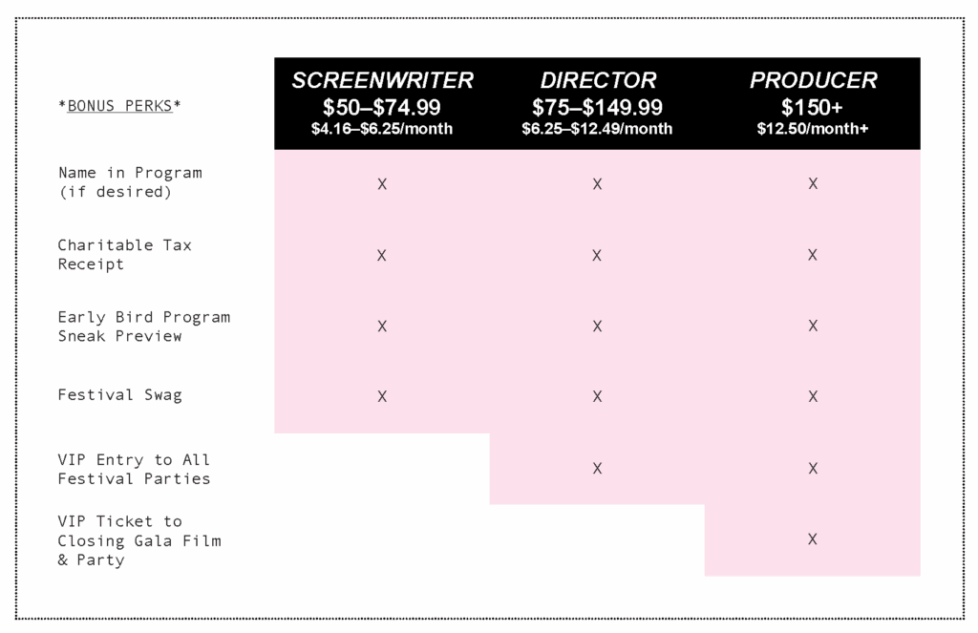Click Producer X for Name in Program

click(x=813, y=184)
